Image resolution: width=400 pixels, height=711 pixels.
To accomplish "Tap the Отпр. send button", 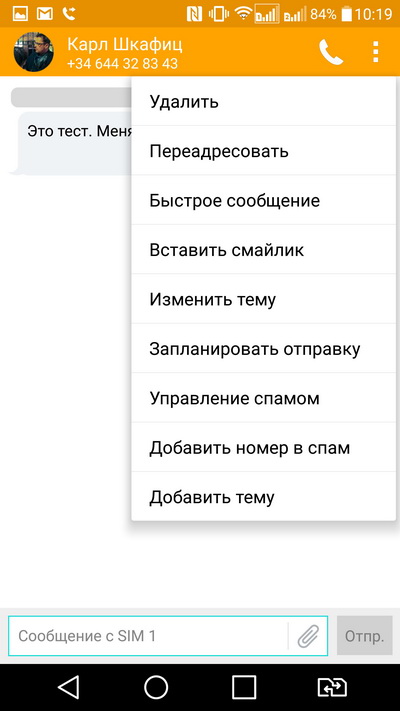I will click(x=364, y=635).
